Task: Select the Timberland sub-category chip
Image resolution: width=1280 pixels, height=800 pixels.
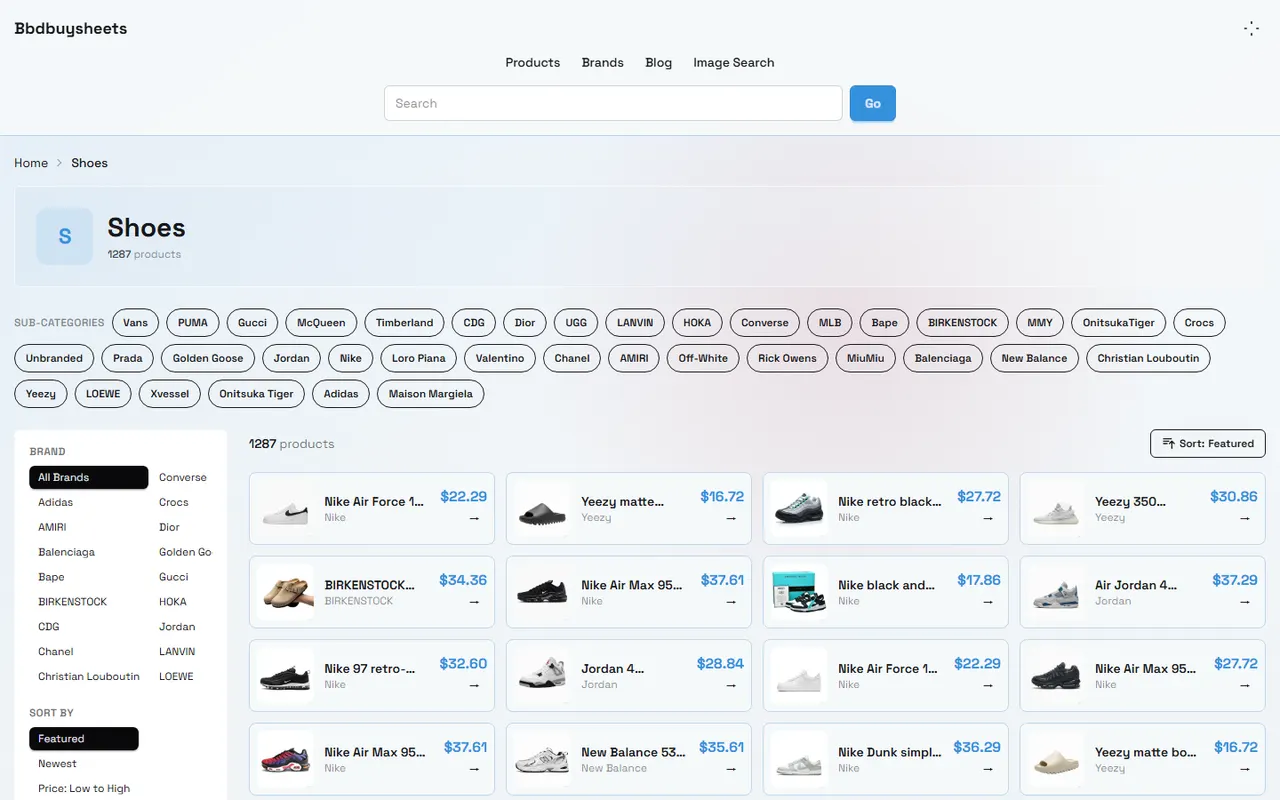Action: (405, 323)
